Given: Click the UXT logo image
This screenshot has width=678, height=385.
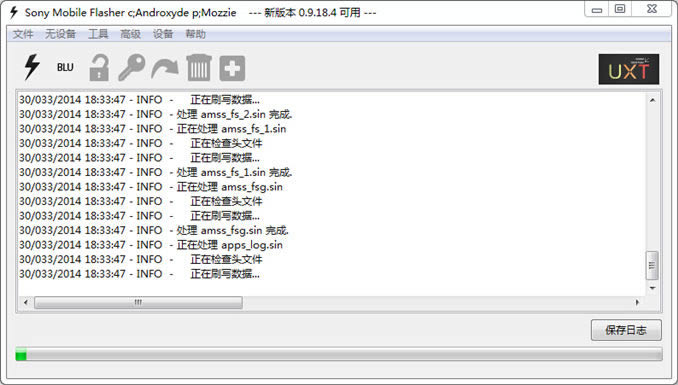Looking at the screenshot, I should [629, 69].
